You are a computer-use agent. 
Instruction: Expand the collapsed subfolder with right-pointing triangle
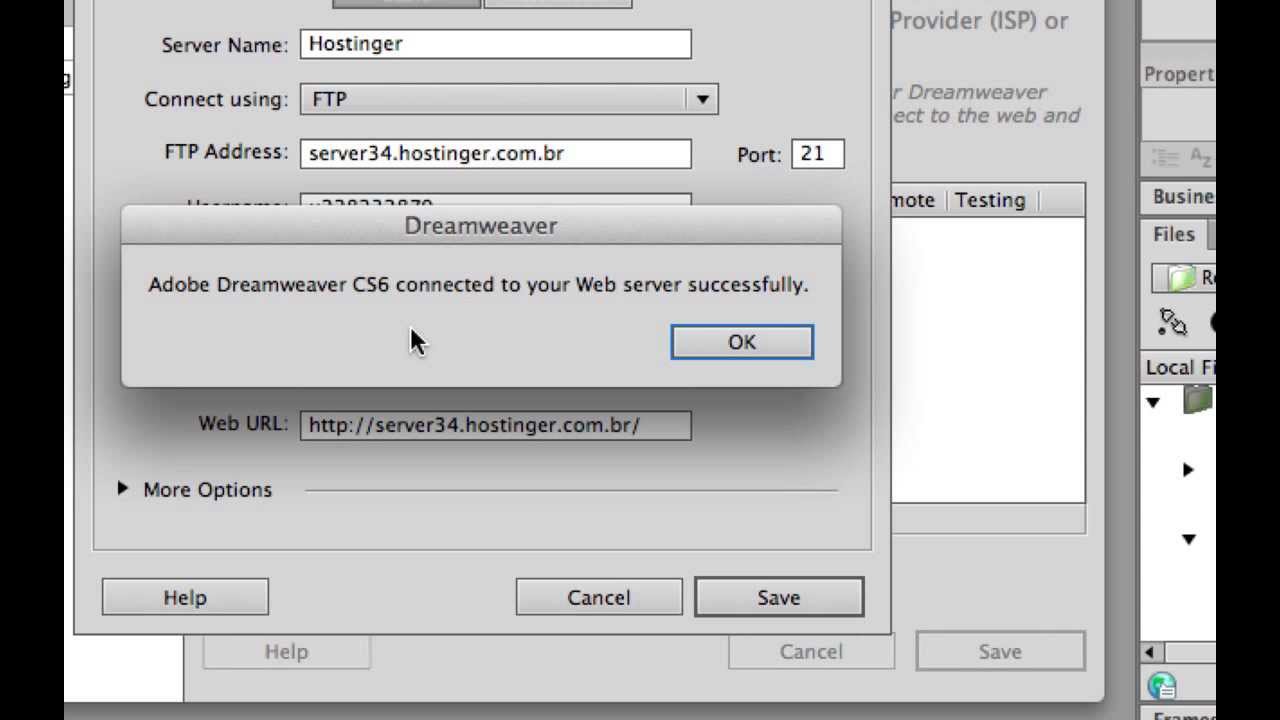point(1188,469)
